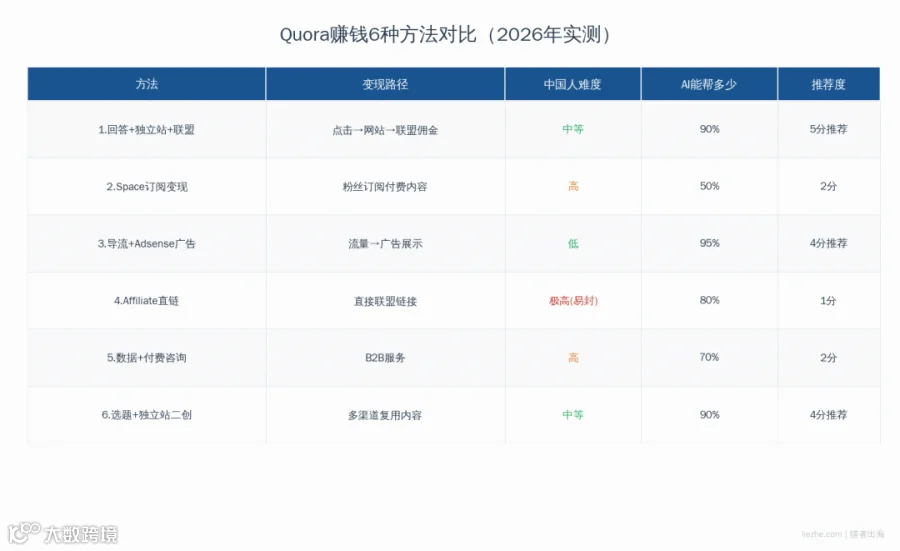Click "中等" in the 回答+独立站+联盟 row
Screen dimensions: 900x551
(x=573, y=129)
